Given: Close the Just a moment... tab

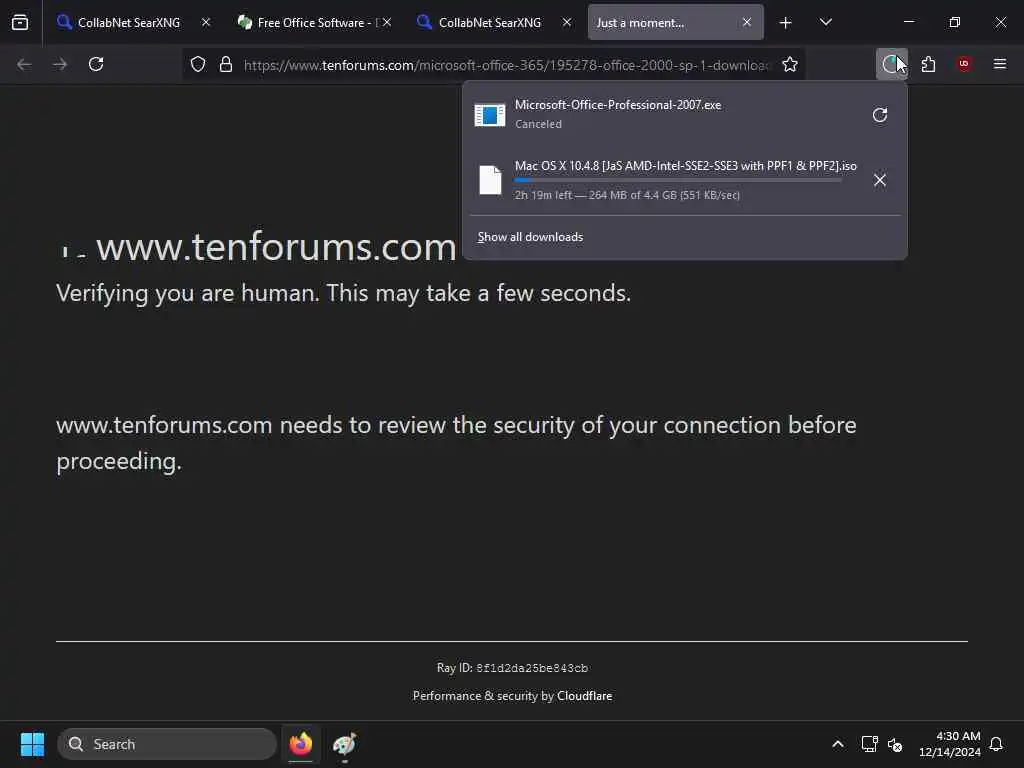Looking at the screenshot, I should click(746, 22).
